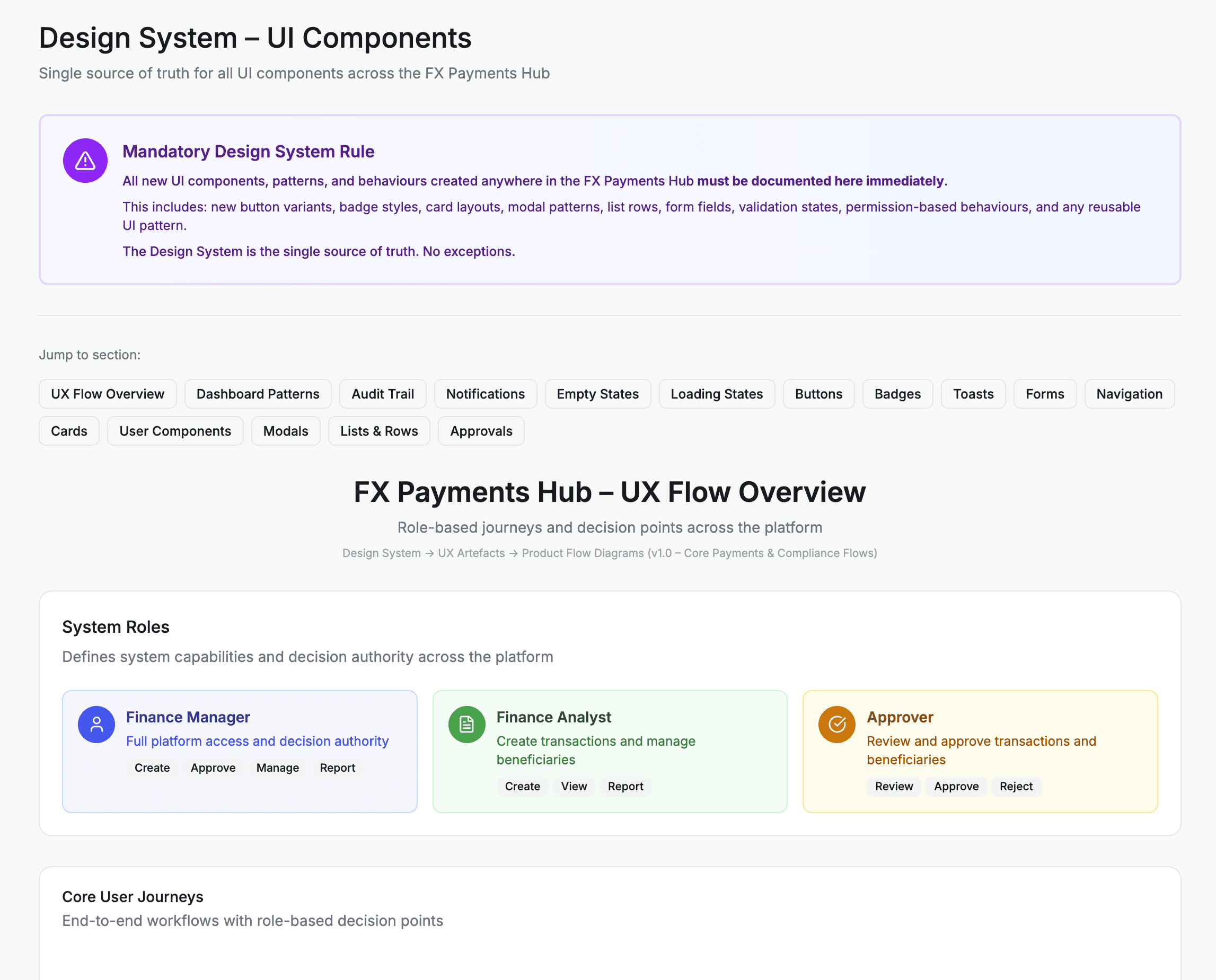Click the Finance Analyst document icon
This screenshot has width=1216, height=980.
(466, 725)
